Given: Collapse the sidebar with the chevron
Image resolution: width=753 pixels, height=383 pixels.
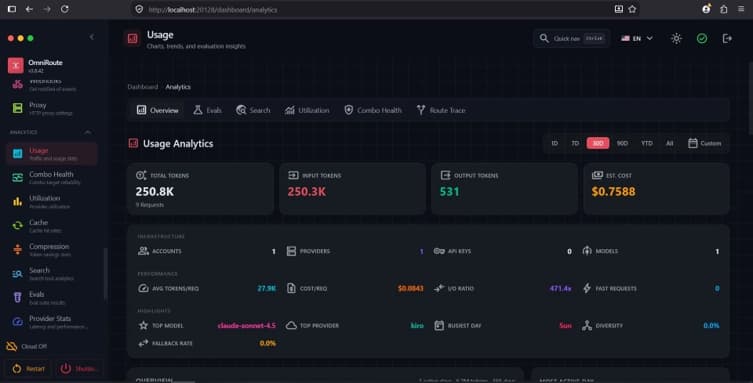Looking at the screenshot, I should tap(92, 37).
